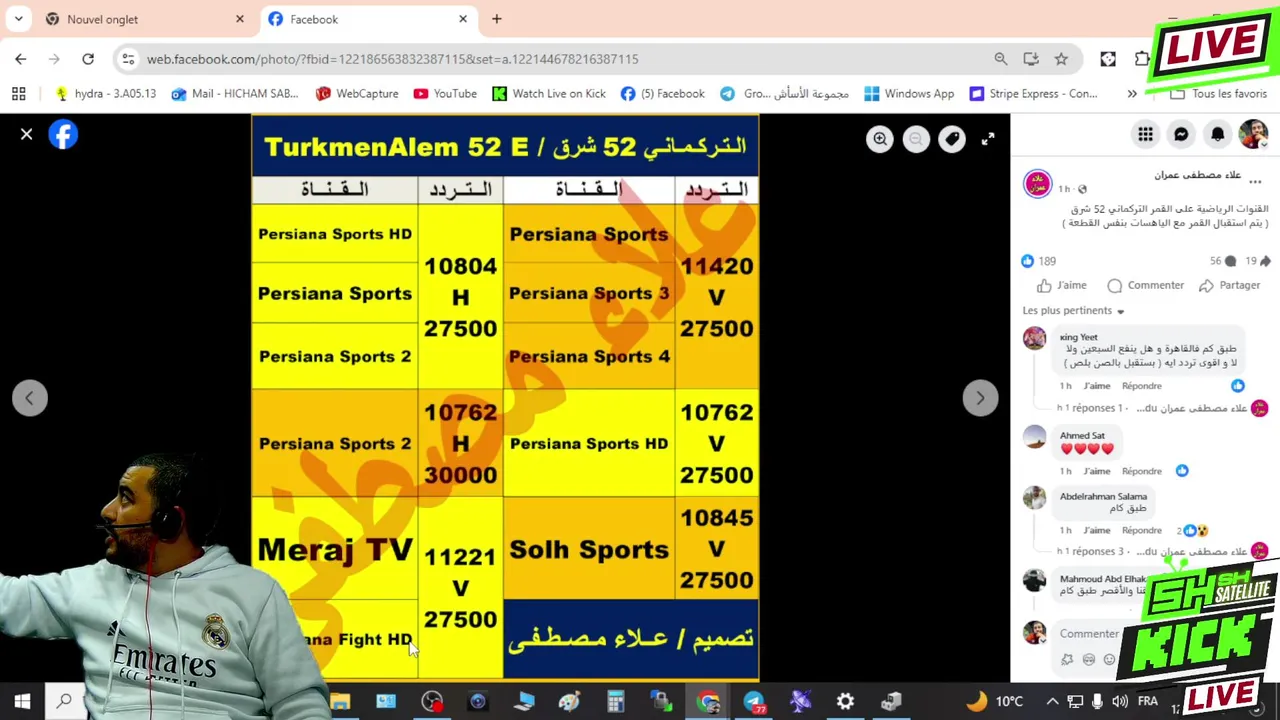Image resolution: width=1280 pixels, height=720 pixels.
Task: Close the Facebook tab
Action: pyautogui.click(x=462, y=19)
